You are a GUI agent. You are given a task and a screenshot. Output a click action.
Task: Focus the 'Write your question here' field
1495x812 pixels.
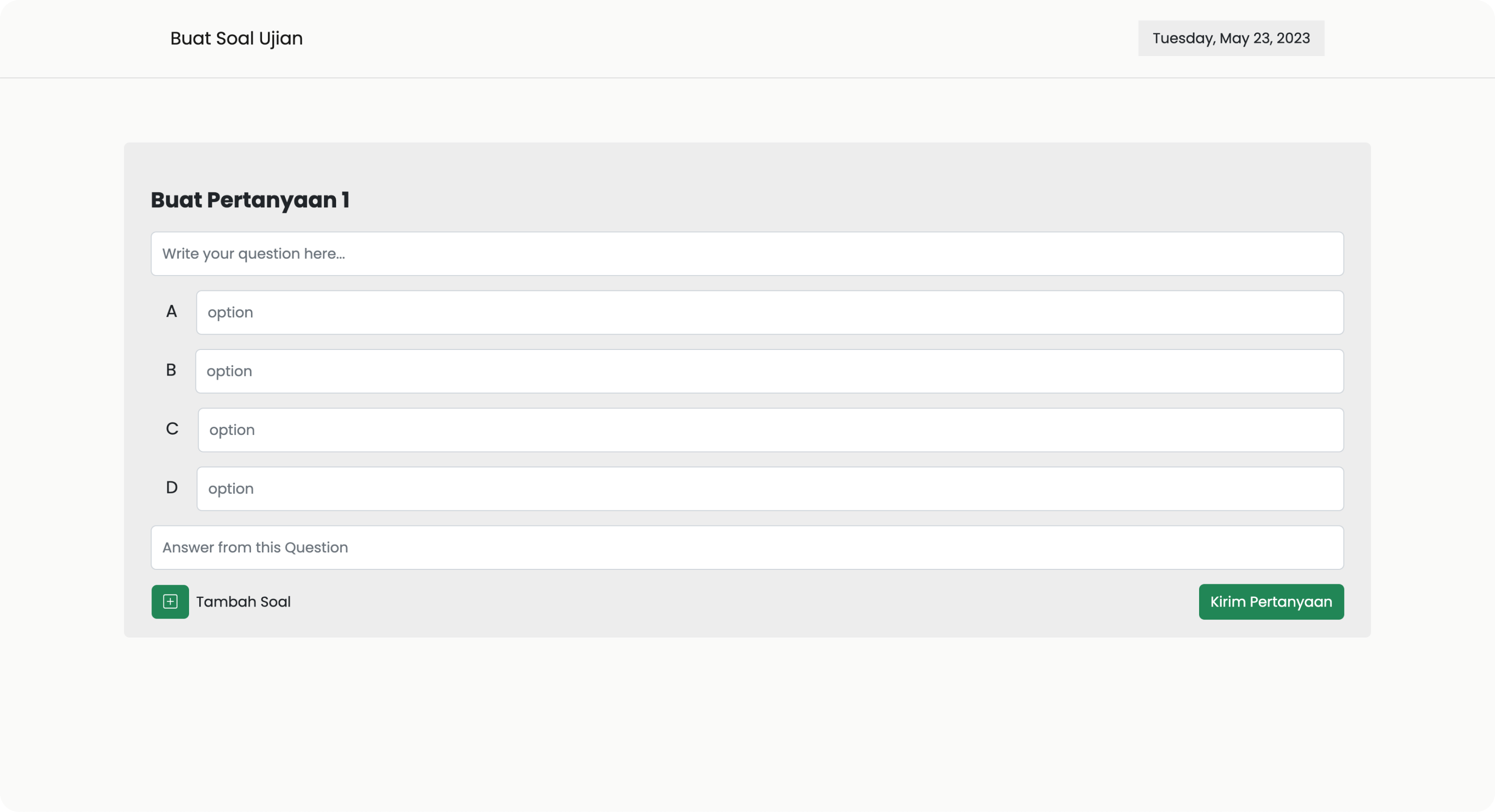(747, 254)
